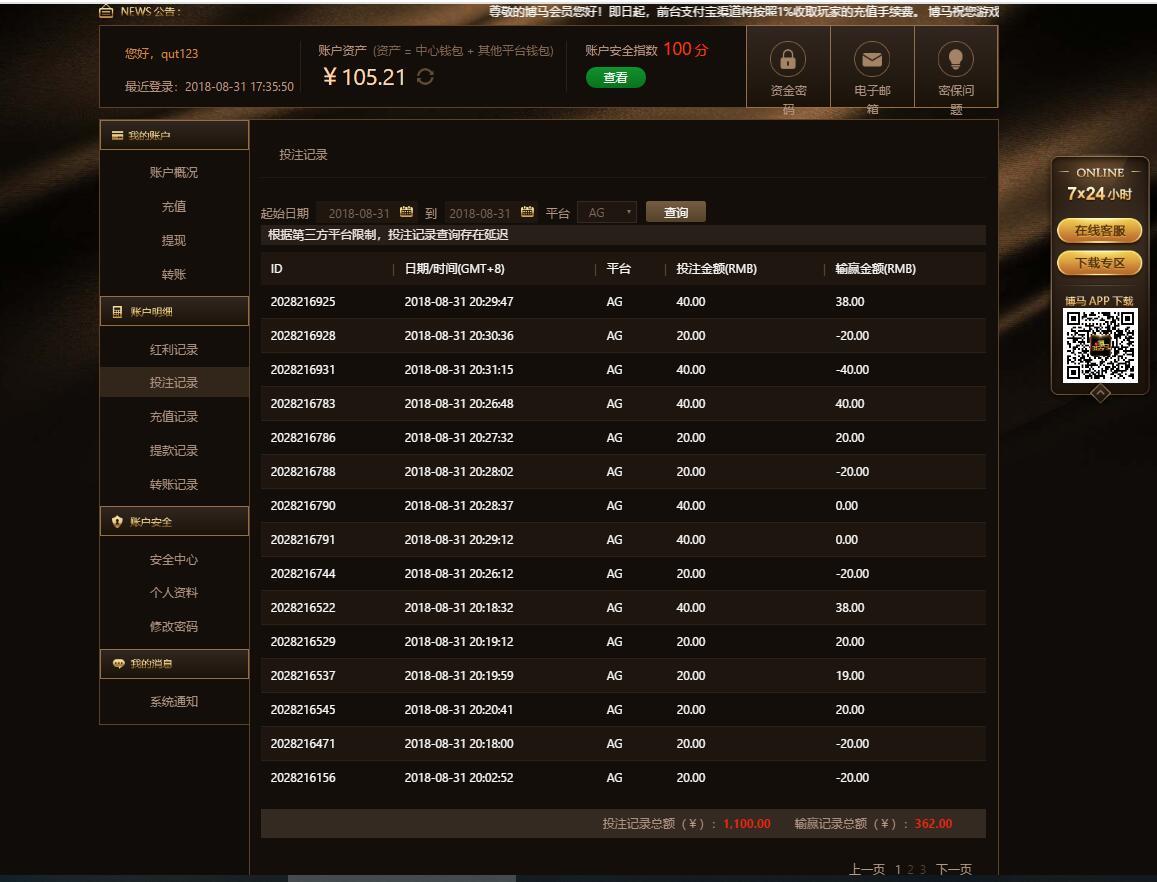Click the start date input field
This screenshot has height=882, width=1157.
358,213
